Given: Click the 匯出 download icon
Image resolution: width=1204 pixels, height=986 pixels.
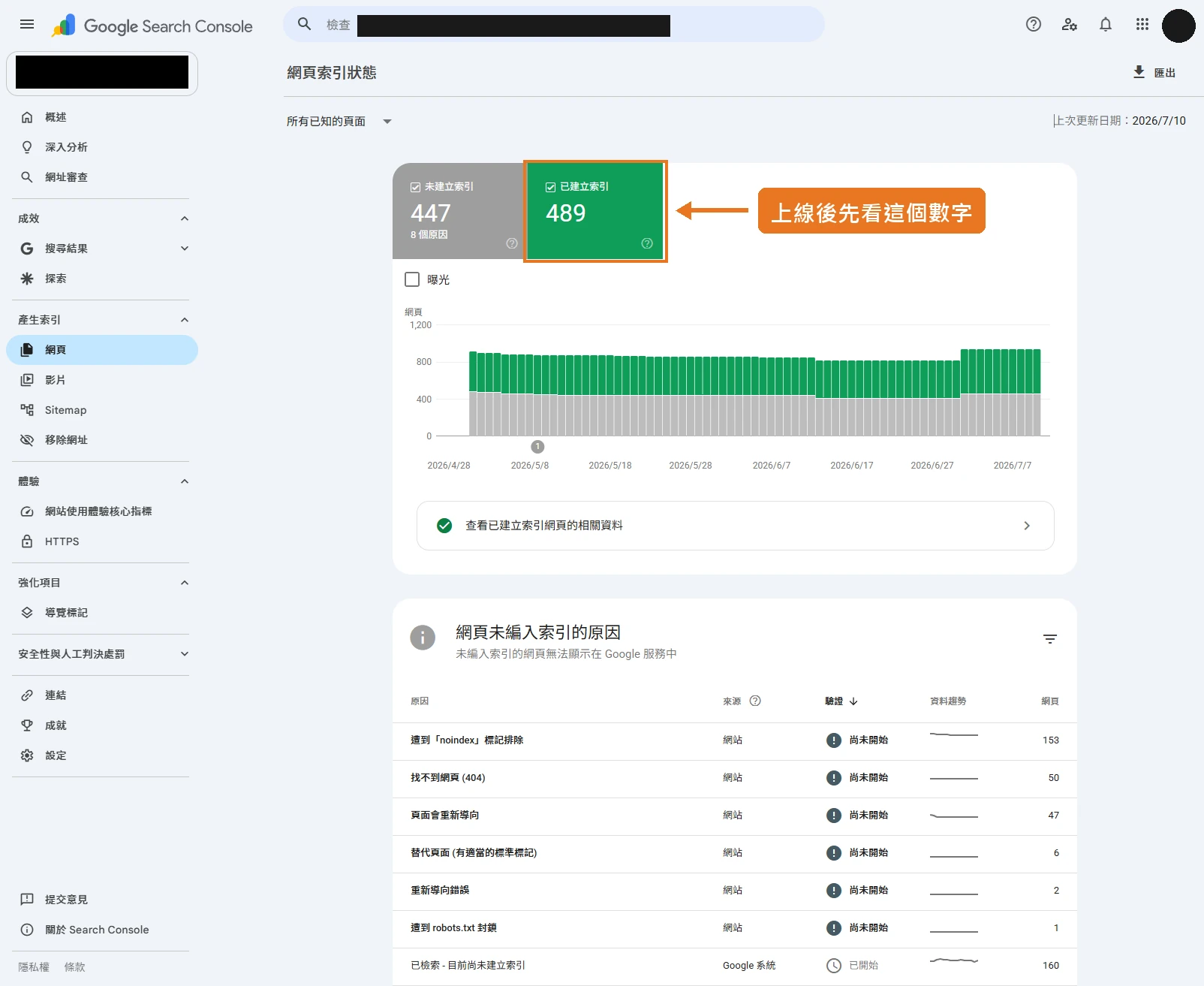Looking at the screenshot, I should (x=1139, y=72).
